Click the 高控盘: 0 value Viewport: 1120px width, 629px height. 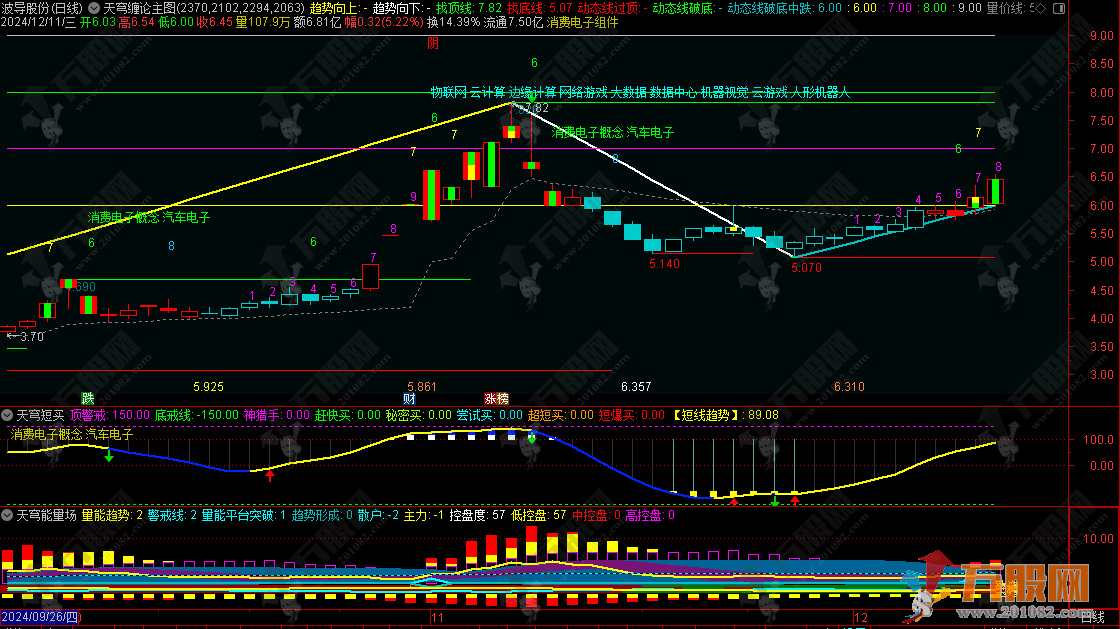pos(650,515)
